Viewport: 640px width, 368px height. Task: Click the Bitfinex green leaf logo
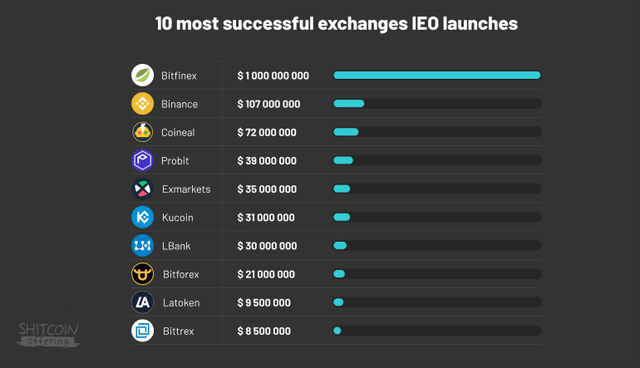pos(142,75)
